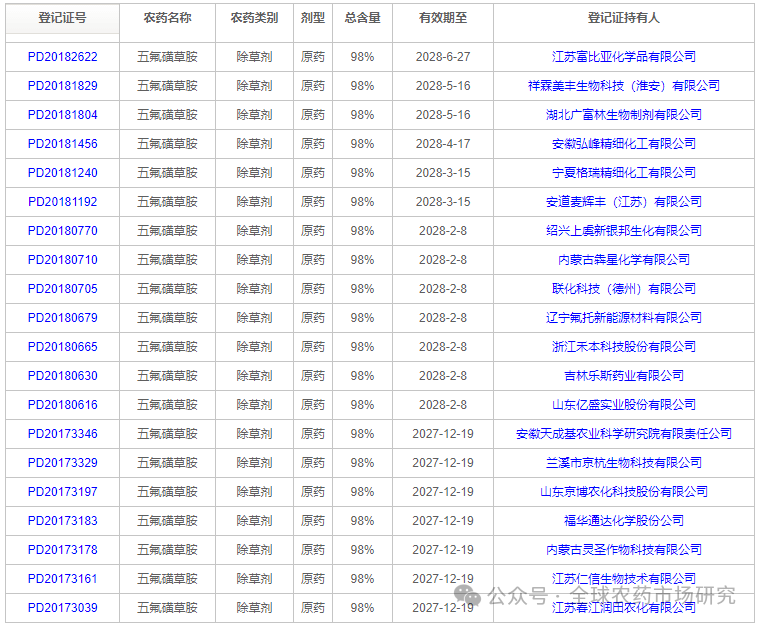Click the 农药名称 column header
The image size is (760, 626).
point(167,18)
